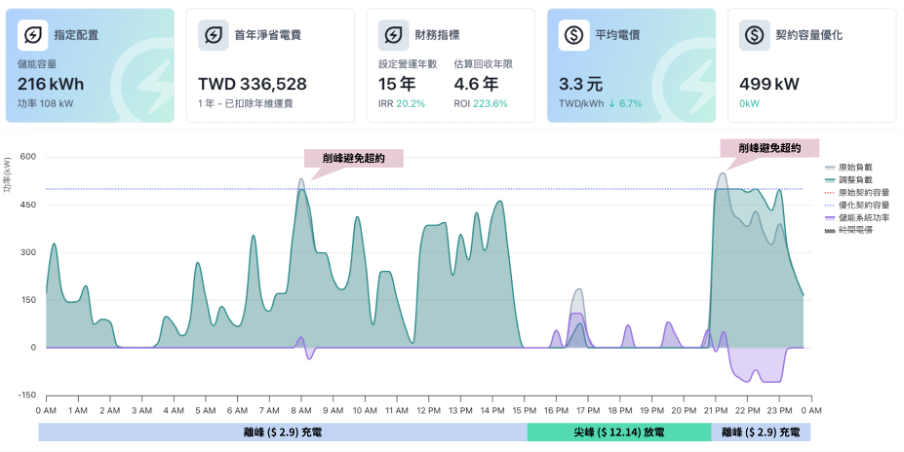Click the 估算回收年限 label

tap(483, 65)
